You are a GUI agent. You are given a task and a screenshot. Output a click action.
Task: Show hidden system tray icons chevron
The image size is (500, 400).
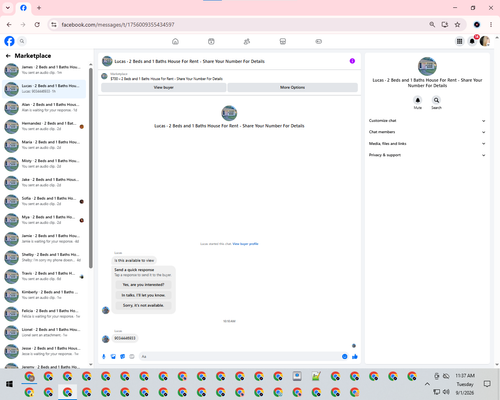(x=427, y=384)
